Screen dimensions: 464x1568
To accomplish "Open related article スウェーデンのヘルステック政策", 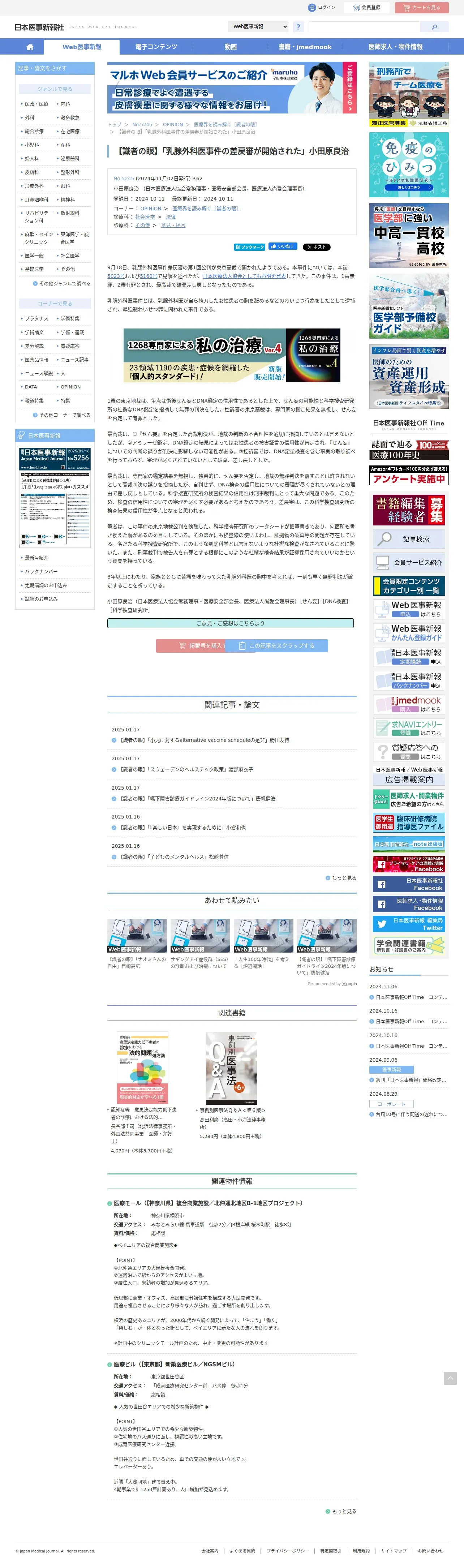I will pos(186,769).
